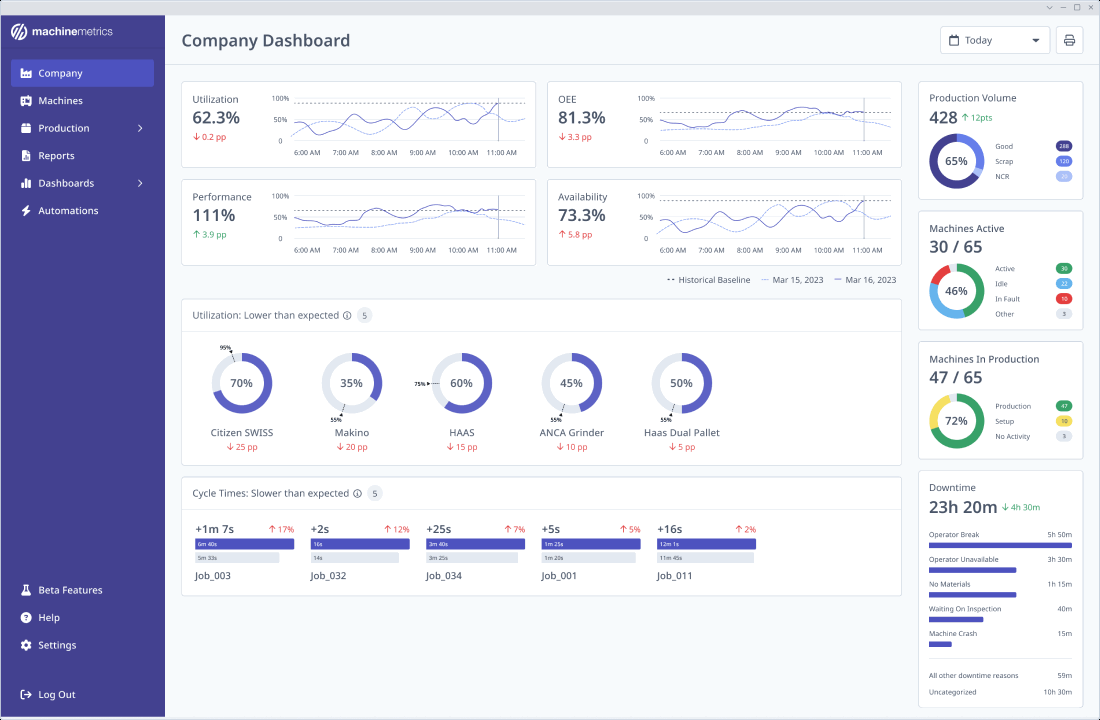
Task: Click the Citizen SWISS 70% donut
Action: (242, 383)
